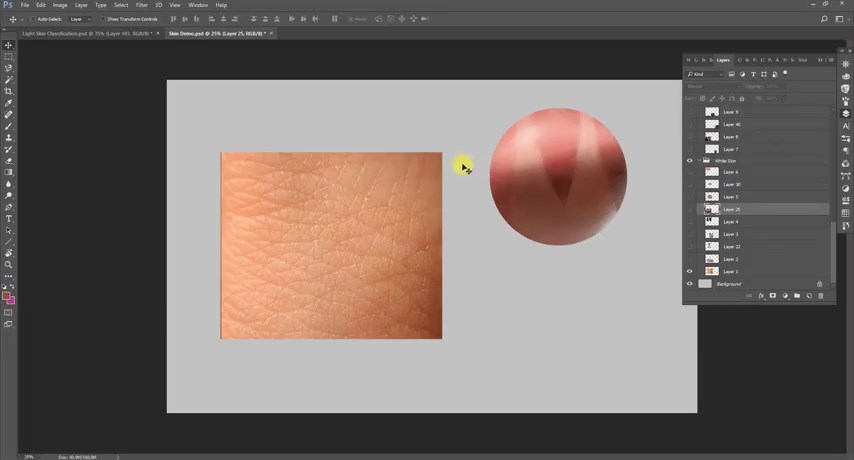Click the foreground color swatch
Viewport: 854px width, 460px height.
pyautogui.click(x=7, y=296)
